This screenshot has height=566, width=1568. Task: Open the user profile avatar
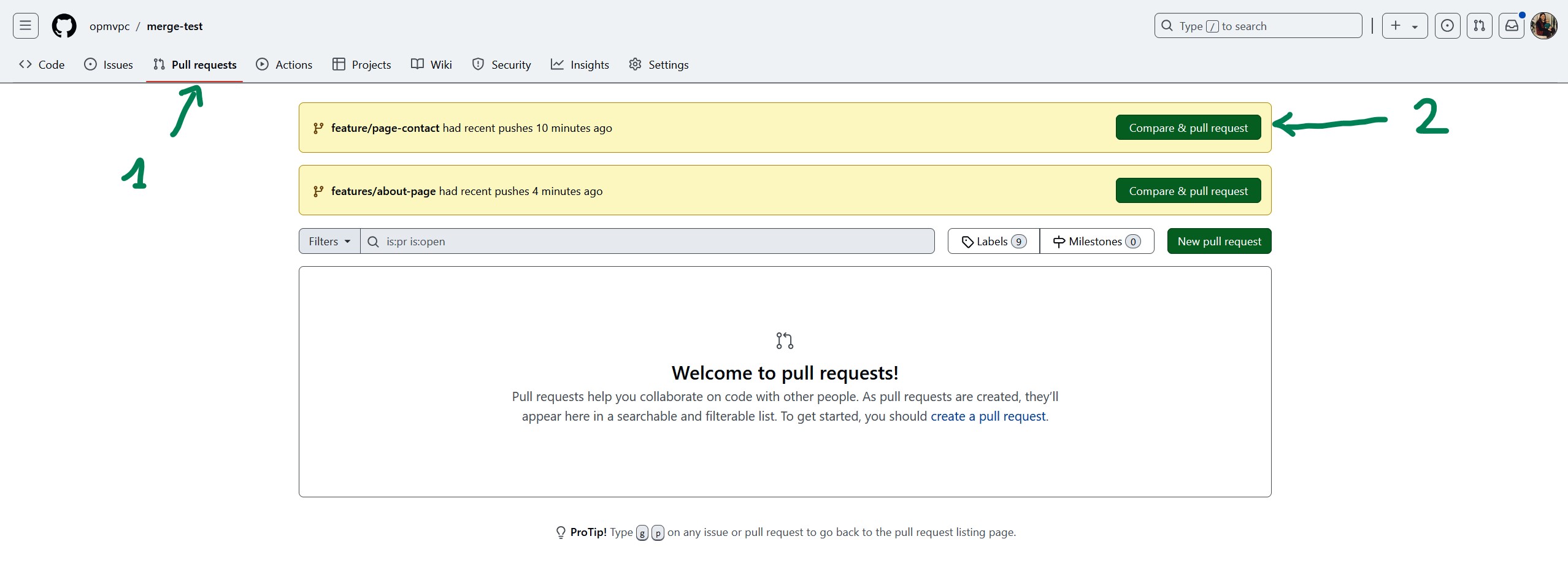point(1543,26)
